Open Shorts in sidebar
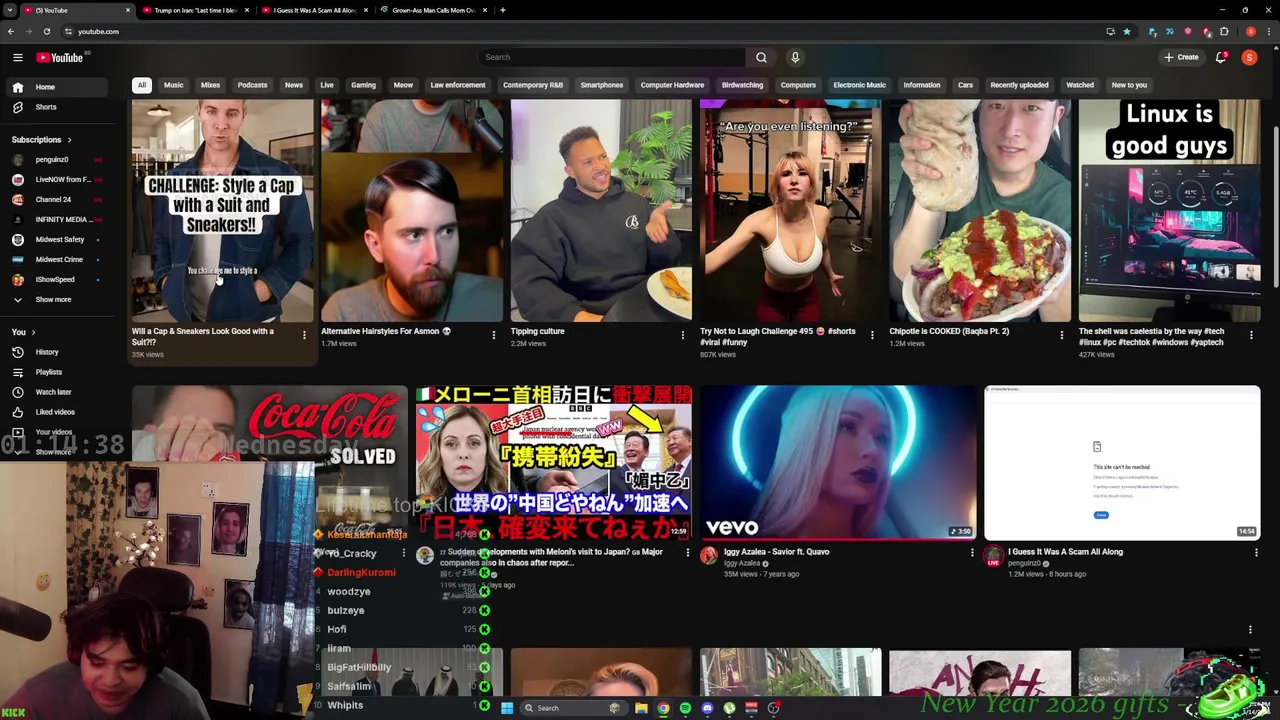Viewport: 1280px width, 720px height. (x=58, y=107)
